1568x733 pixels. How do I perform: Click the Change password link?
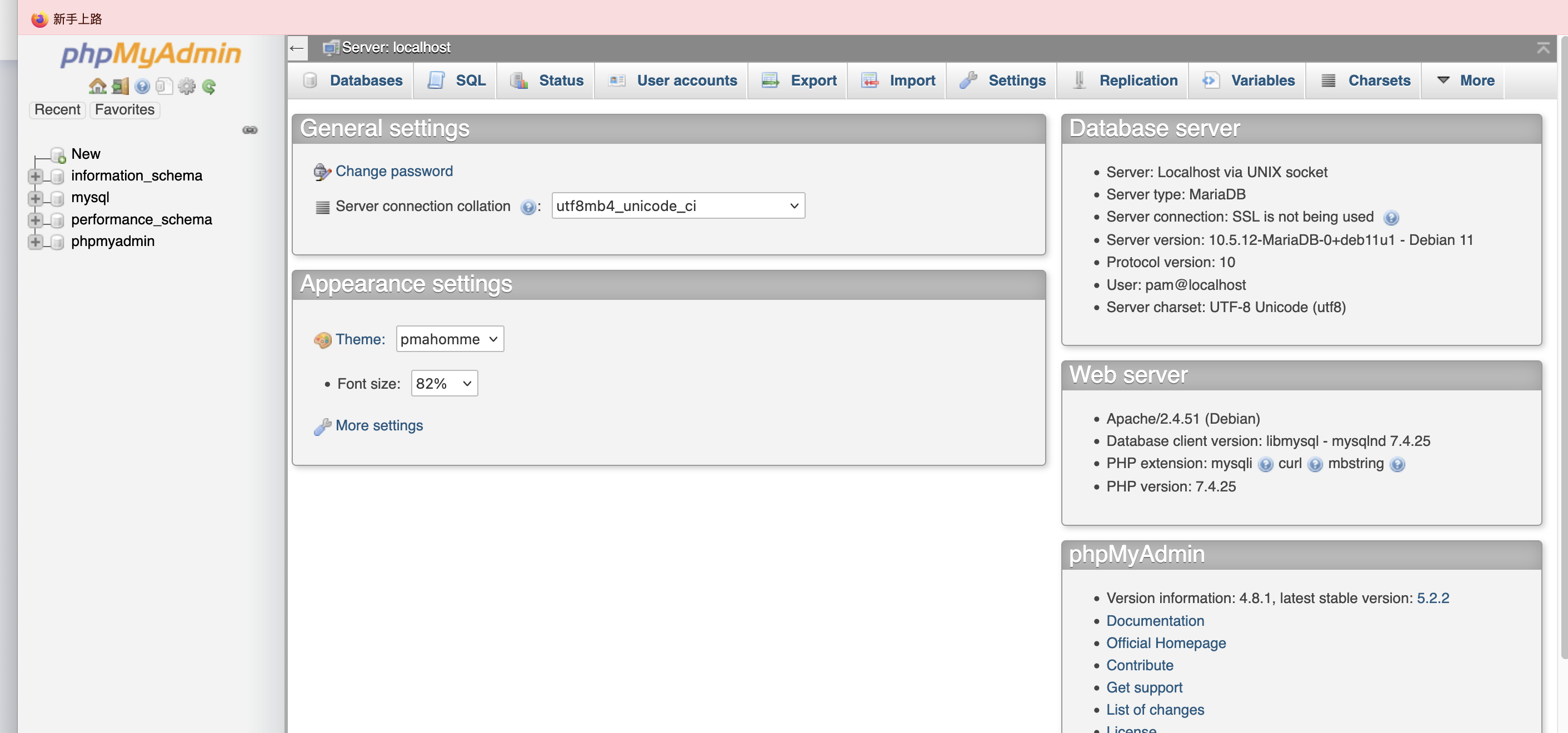coord(394,171)
